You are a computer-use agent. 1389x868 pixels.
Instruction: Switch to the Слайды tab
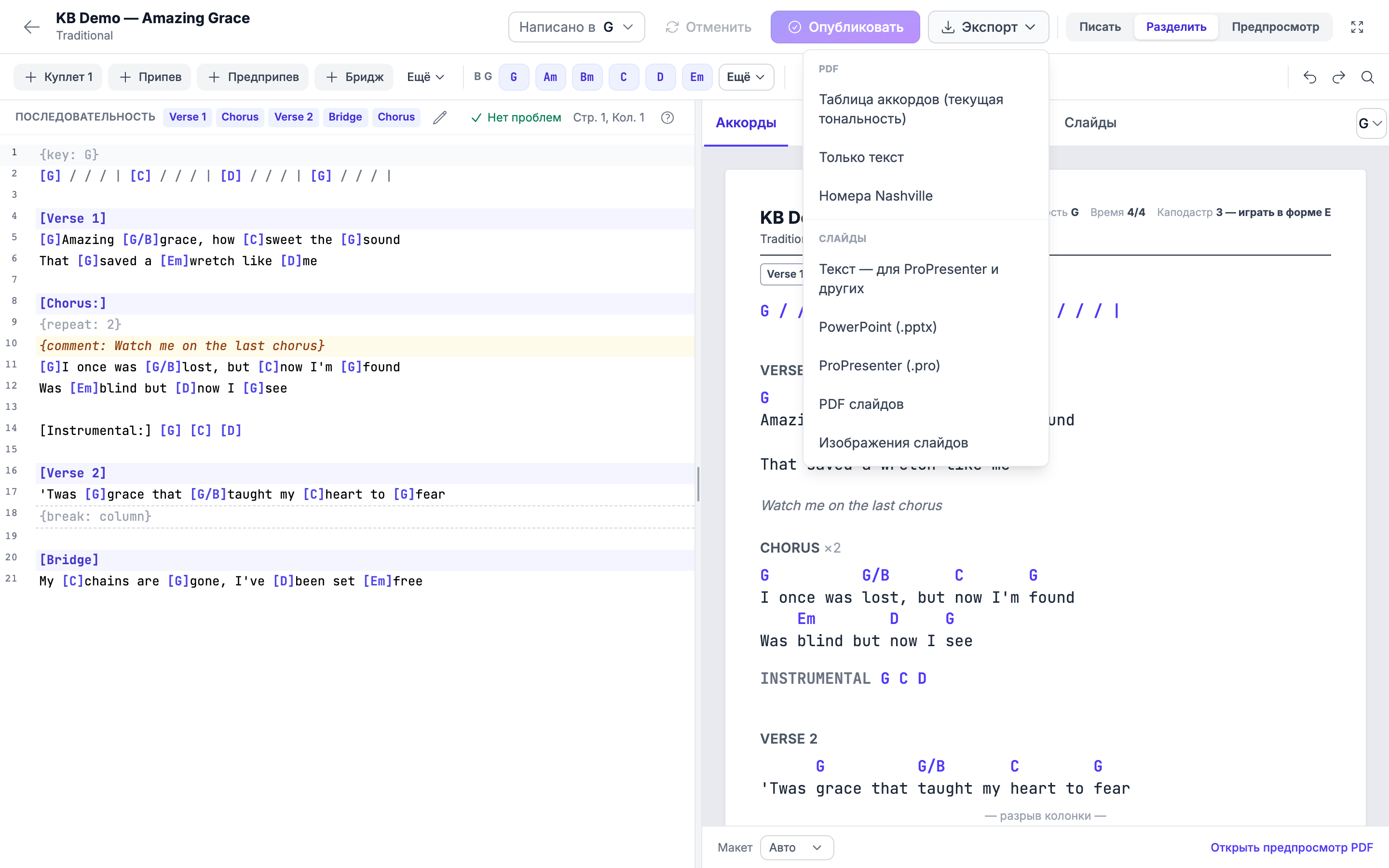1090,123
